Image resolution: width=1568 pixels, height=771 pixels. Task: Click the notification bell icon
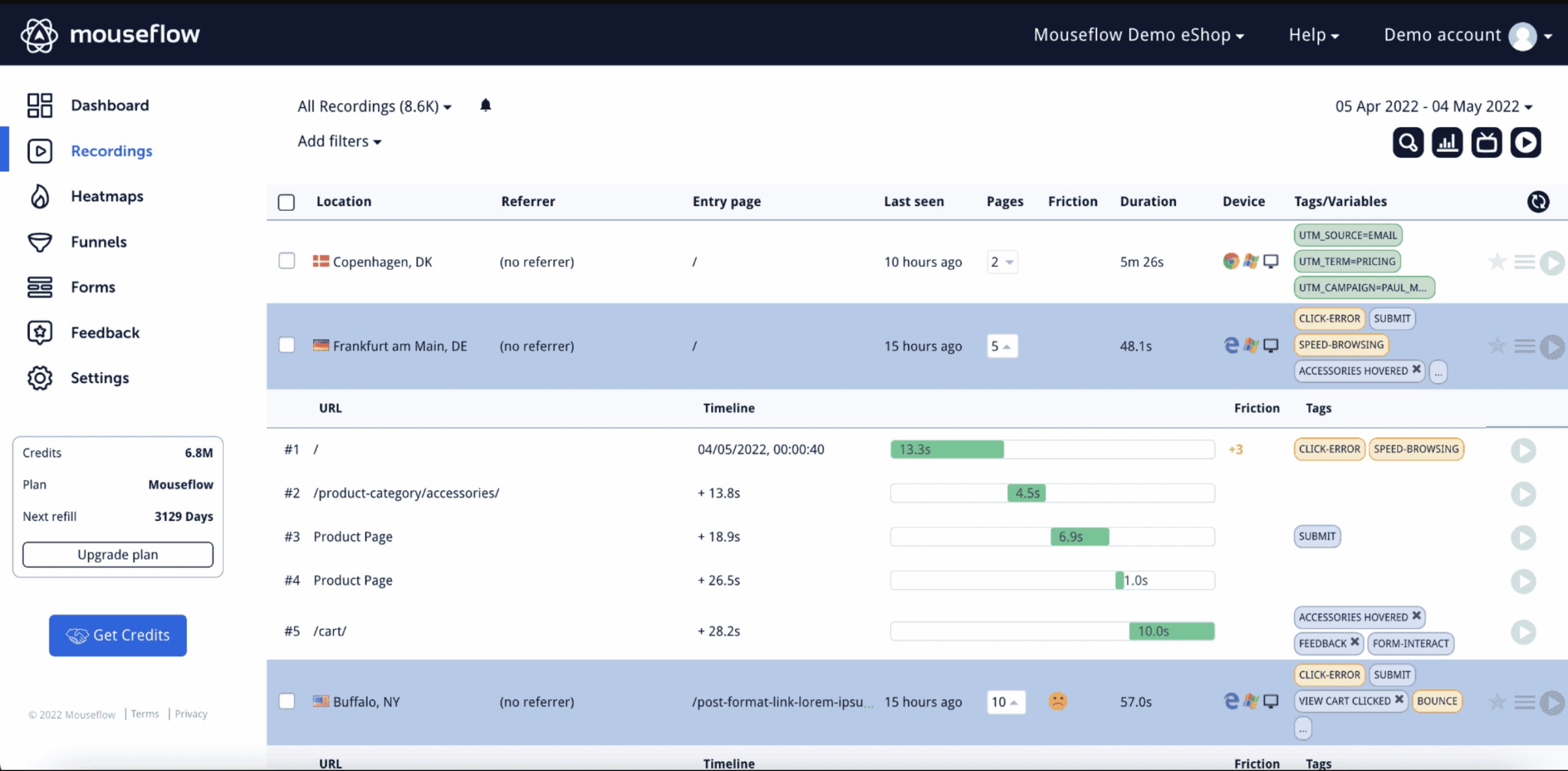tap(486, 105)
